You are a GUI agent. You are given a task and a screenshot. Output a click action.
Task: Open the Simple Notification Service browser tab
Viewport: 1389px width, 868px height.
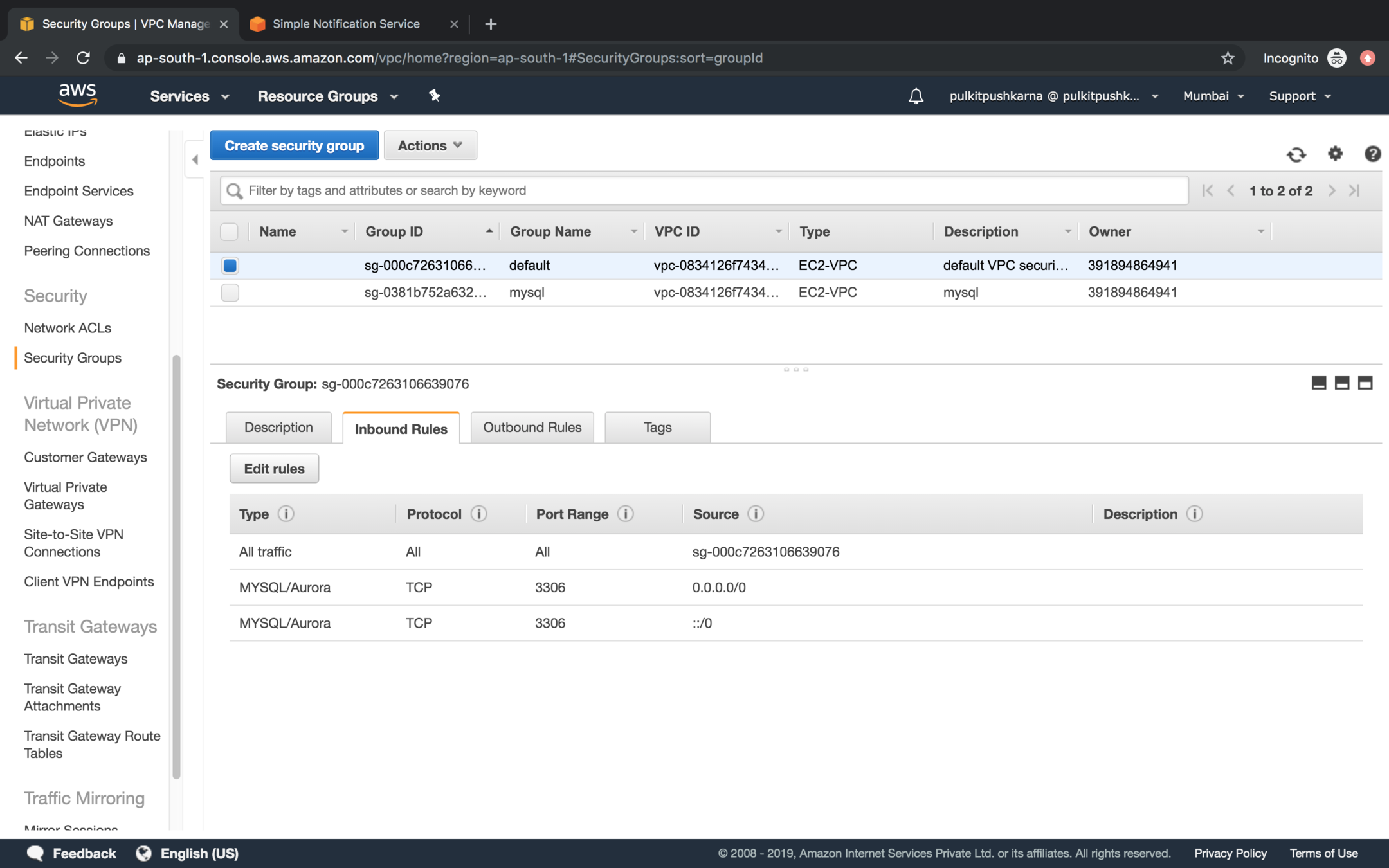point(346,24)
